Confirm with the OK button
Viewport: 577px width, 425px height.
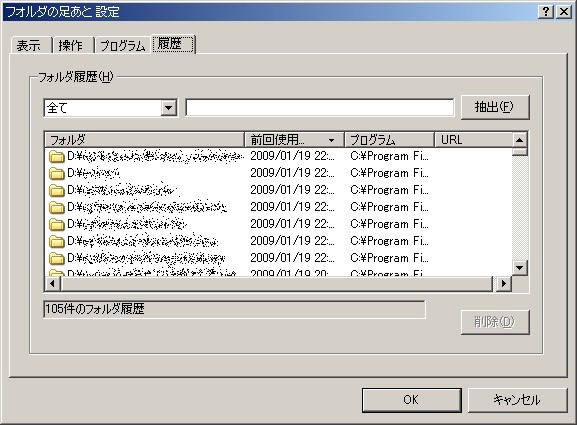[x=411, y=400]
